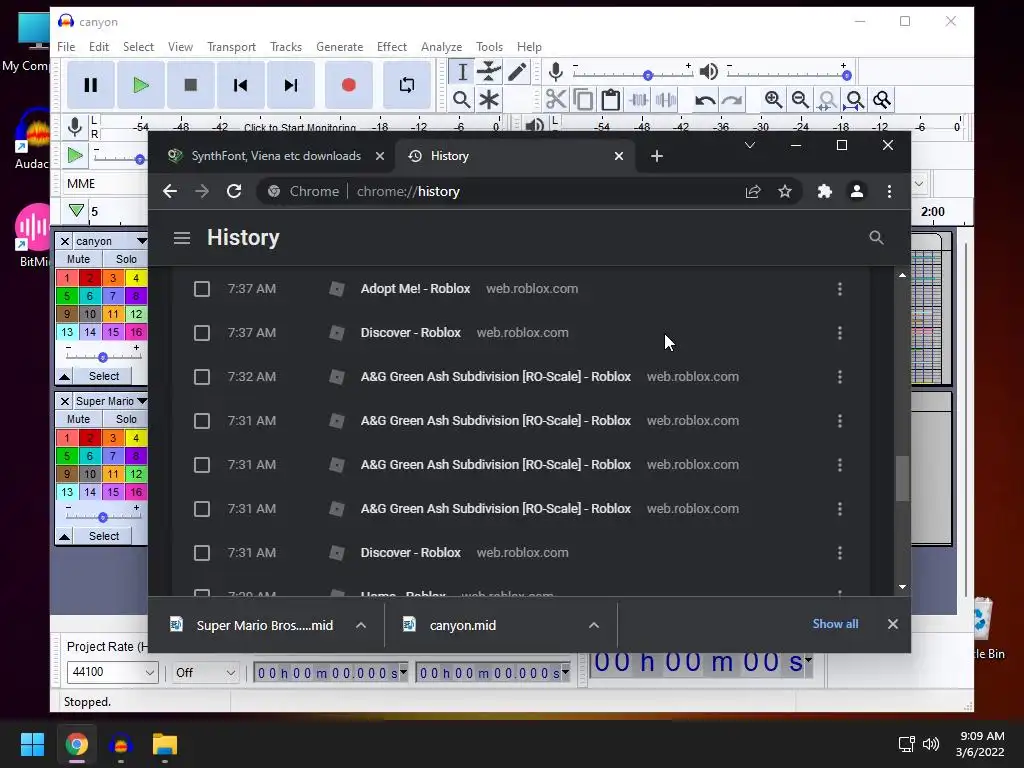Screen dimensions: 1024x768
Task: Toggle MIDI channel 1 on canyon track
Action: click(x=67, y=278)
